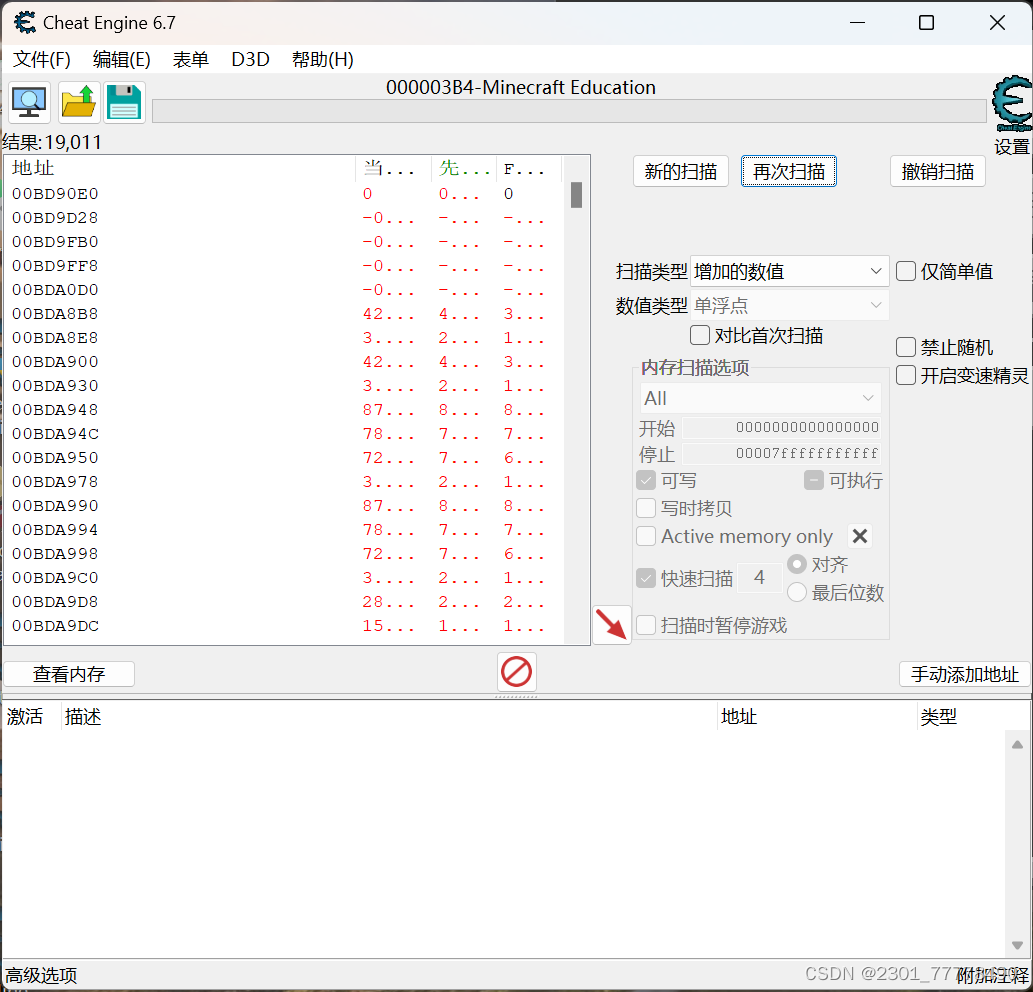Image resolution: width=1033 pixels, height=992 pixels.
Task: Click the X next to Active memory only
Action: (x=860, y=536)
